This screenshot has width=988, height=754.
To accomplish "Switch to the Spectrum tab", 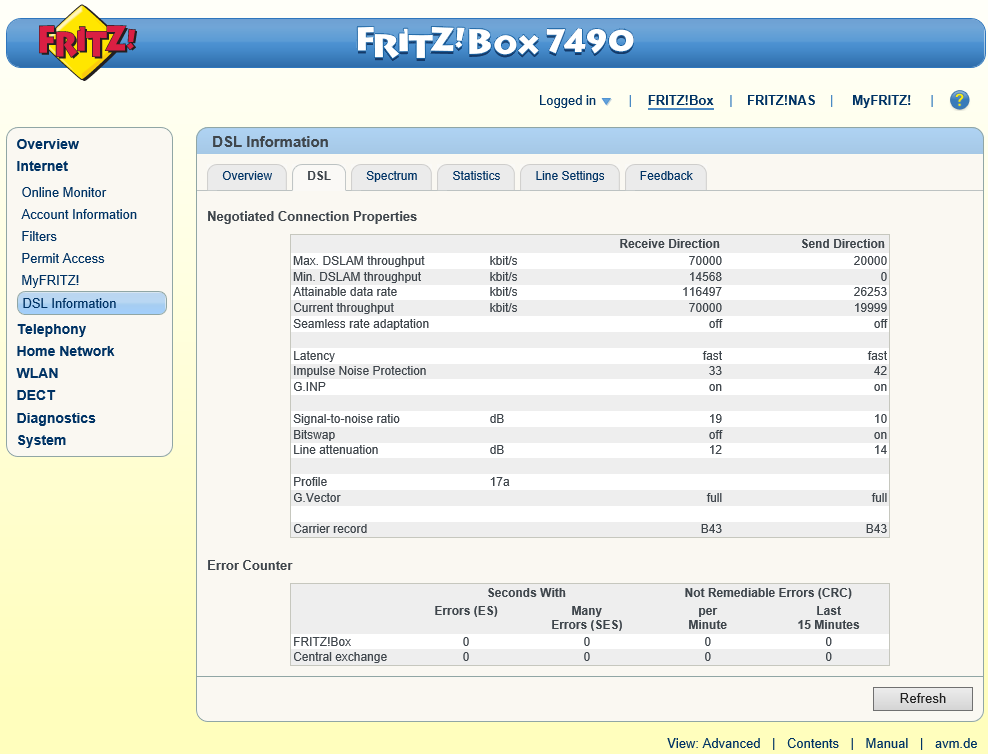I will 391,176.
